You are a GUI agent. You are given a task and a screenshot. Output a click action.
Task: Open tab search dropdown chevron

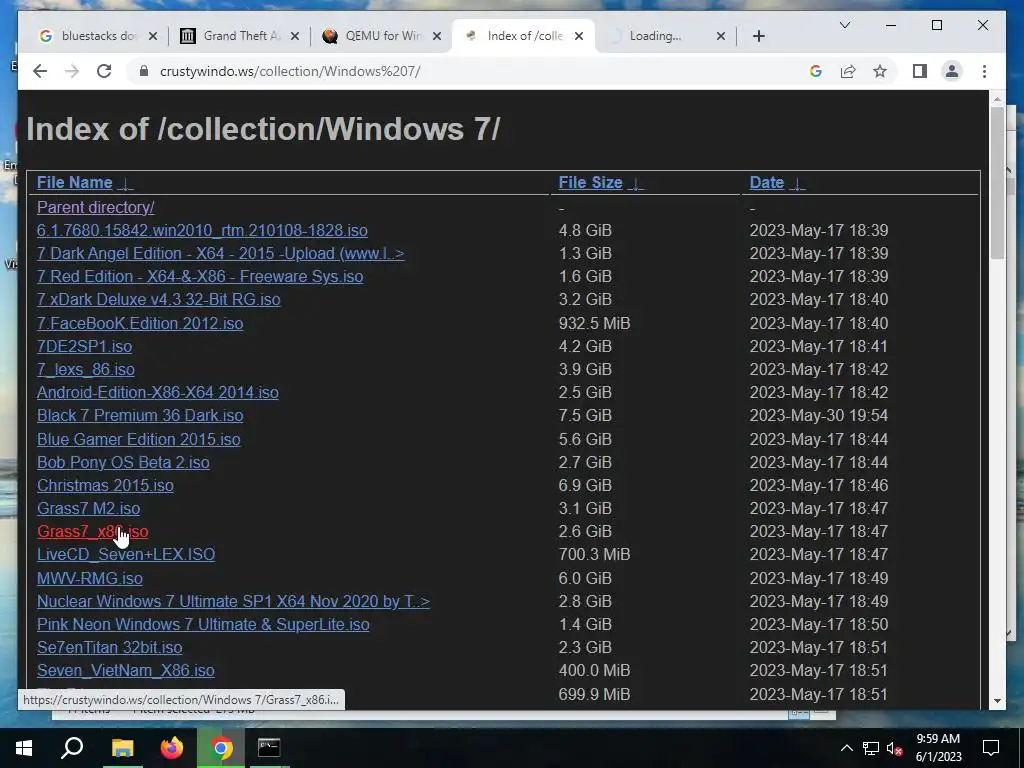coord(844,25)
